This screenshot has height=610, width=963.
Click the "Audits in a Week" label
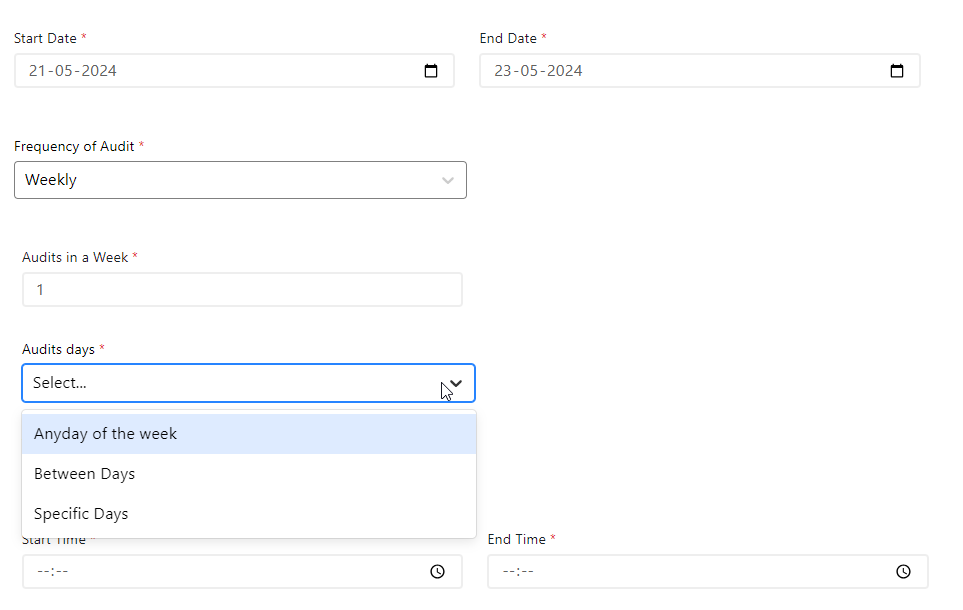pos(75,257)
